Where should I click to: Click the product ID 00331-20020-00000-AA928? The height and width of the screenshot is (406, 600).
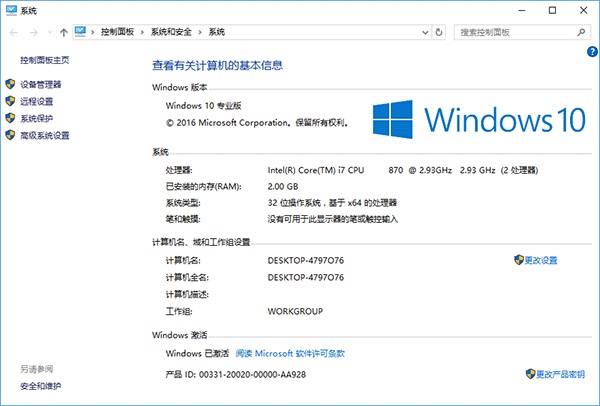(253, 375)
